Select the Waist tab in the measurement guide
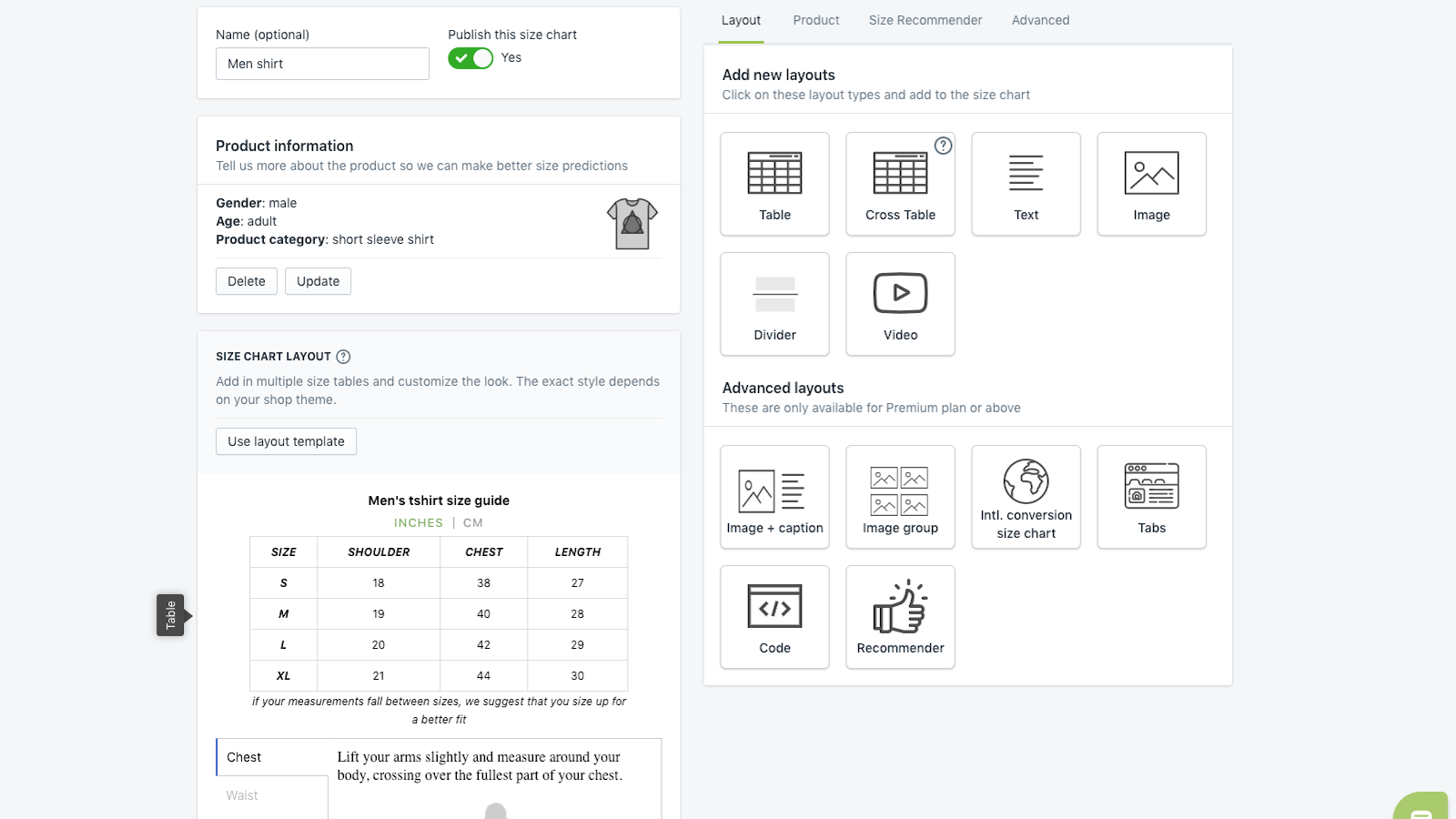This screenshot has height=819, width=1456. [x=243, y=795]
